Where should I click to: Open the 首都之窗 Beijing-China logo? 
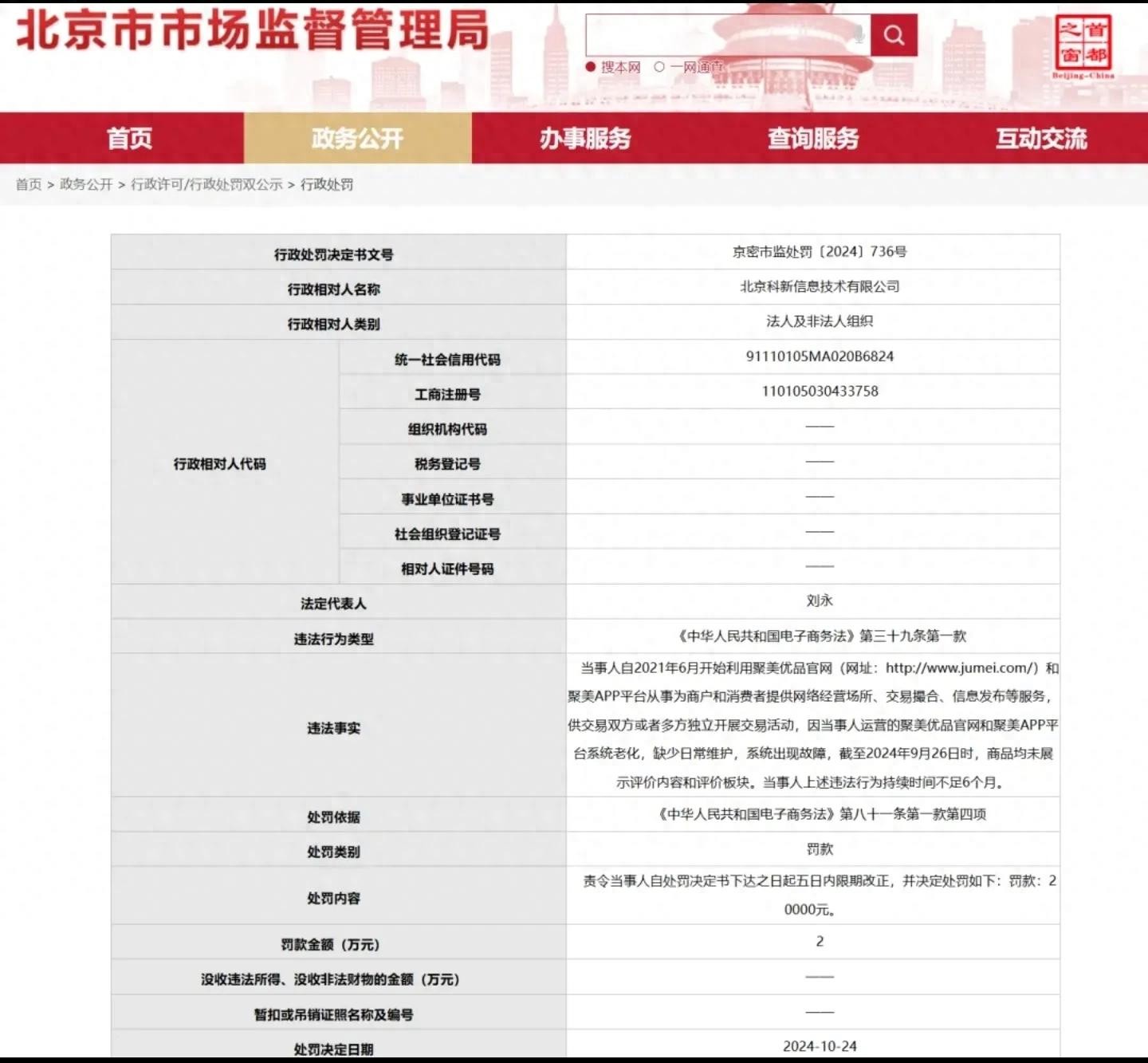(x=1083, y=46)
